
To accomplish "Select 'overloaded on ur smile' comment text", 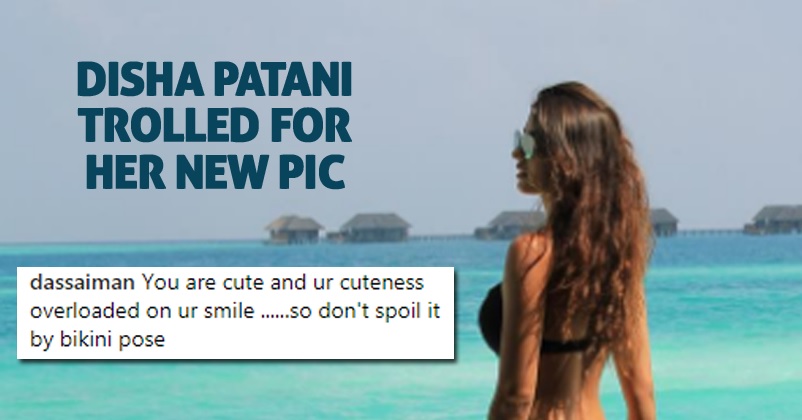I will 142,311.
